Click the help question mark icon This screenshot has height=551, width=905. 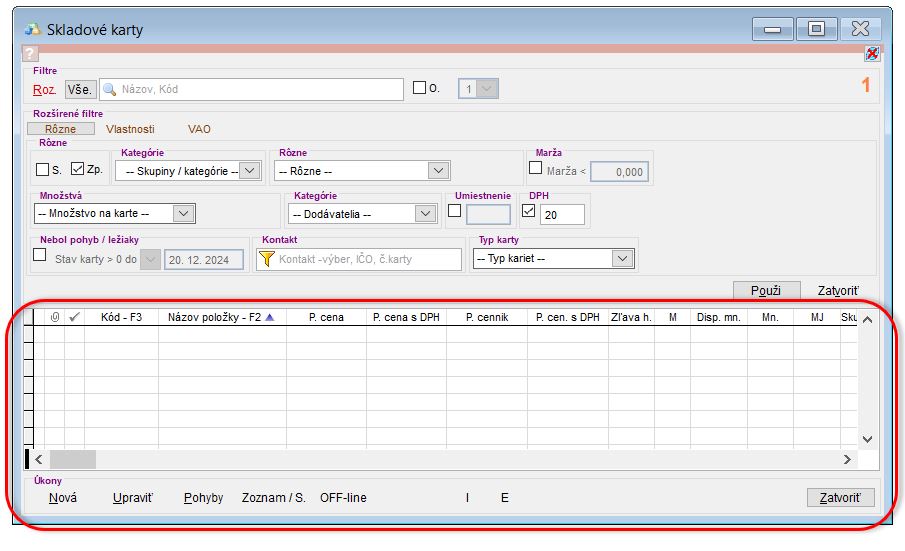[29, 53]
